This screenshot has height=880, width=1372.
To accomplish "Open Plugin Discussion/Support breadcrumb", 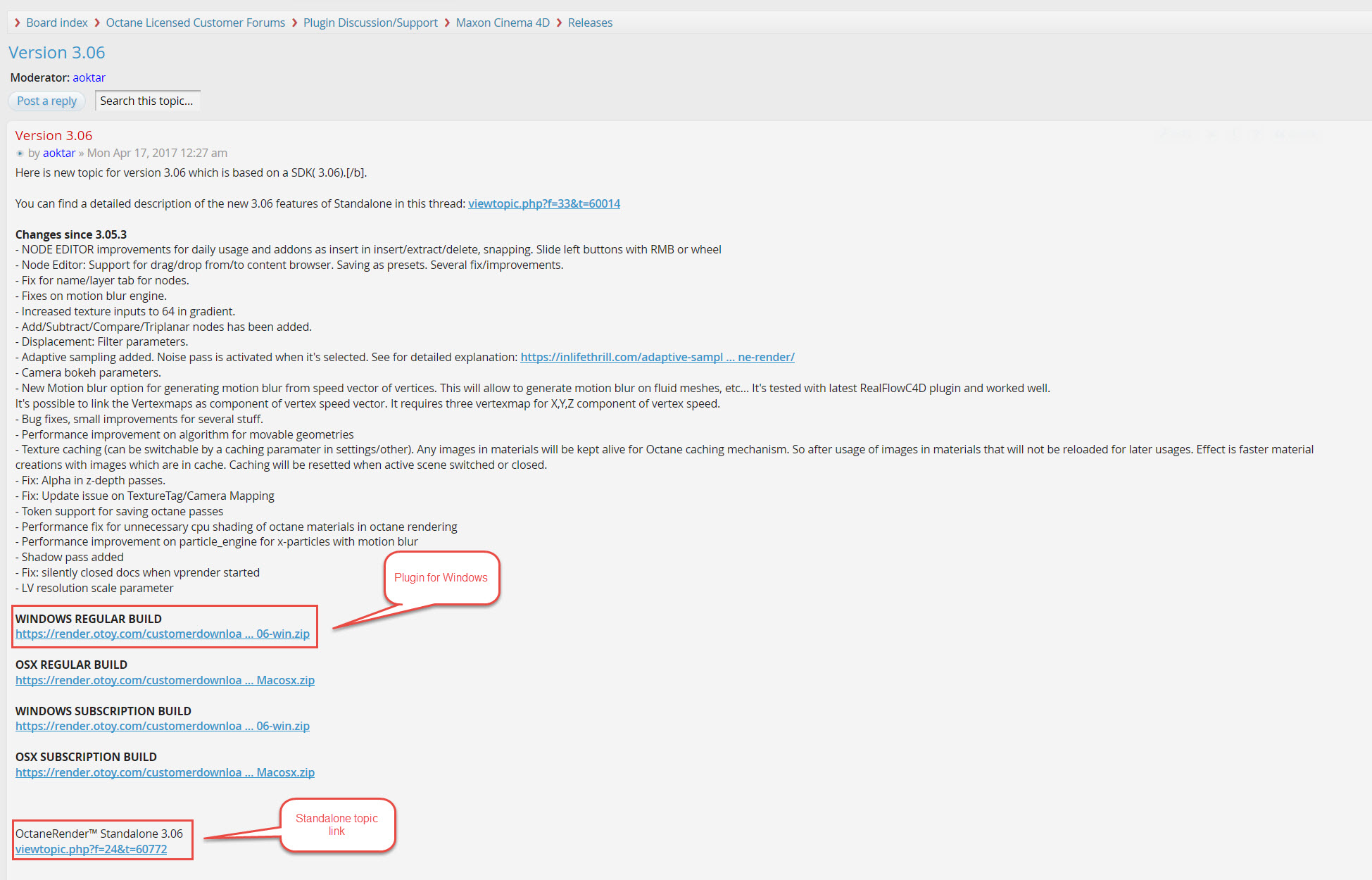I will 370,23.
